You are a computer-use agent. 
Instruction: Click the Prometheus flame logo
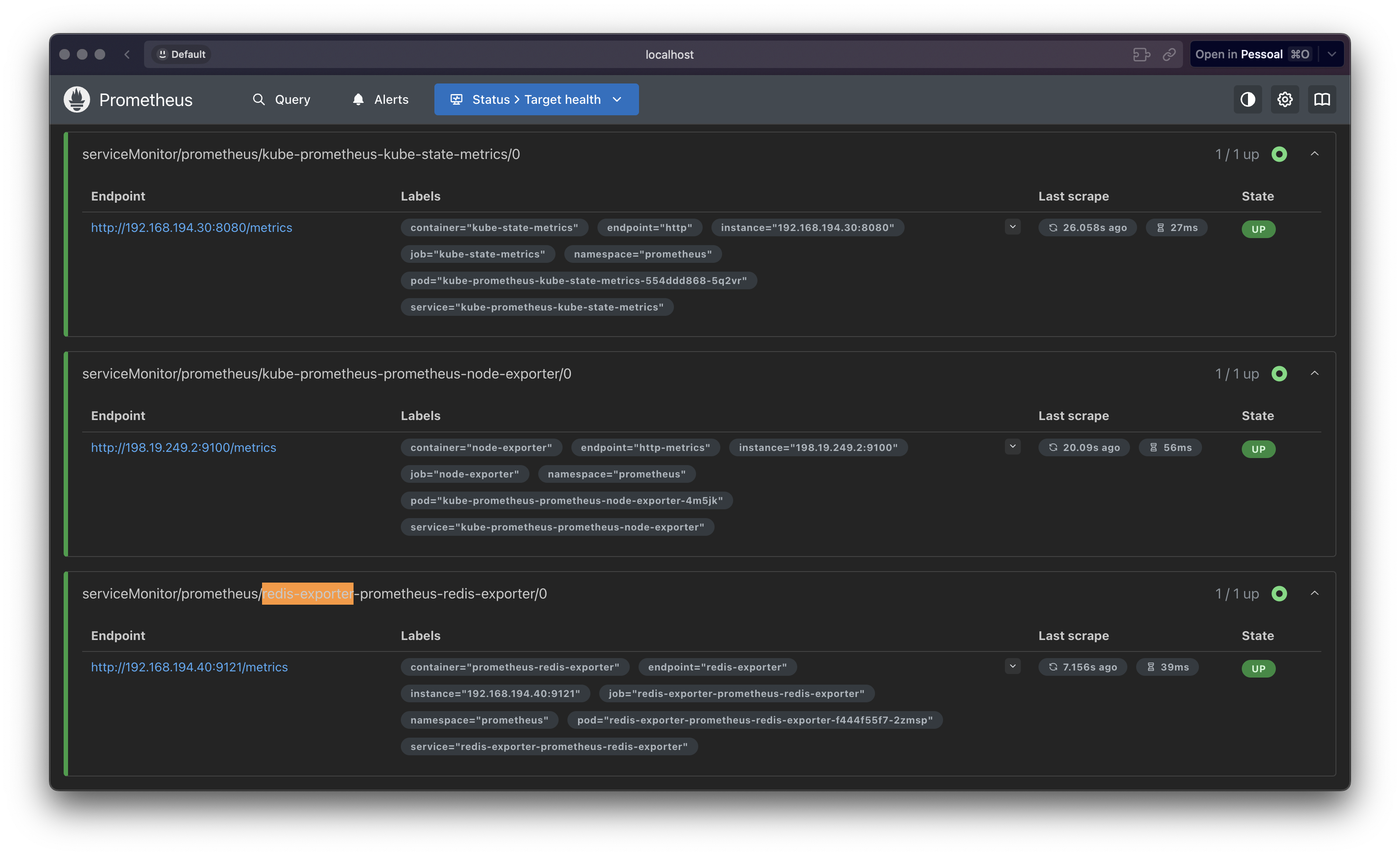click(77, 100)
